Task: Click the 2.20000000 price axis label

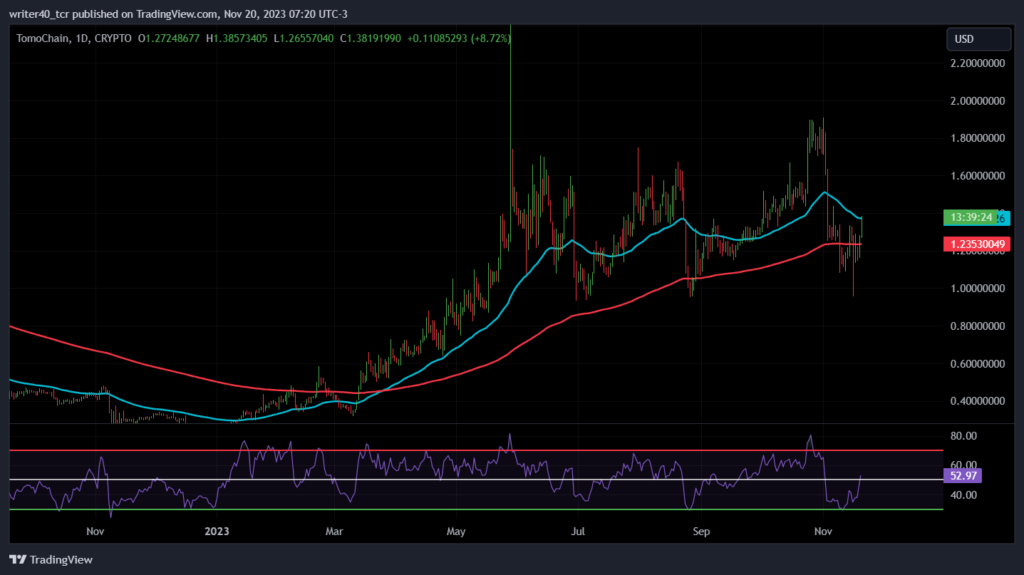Action: [x=978, y=63]
